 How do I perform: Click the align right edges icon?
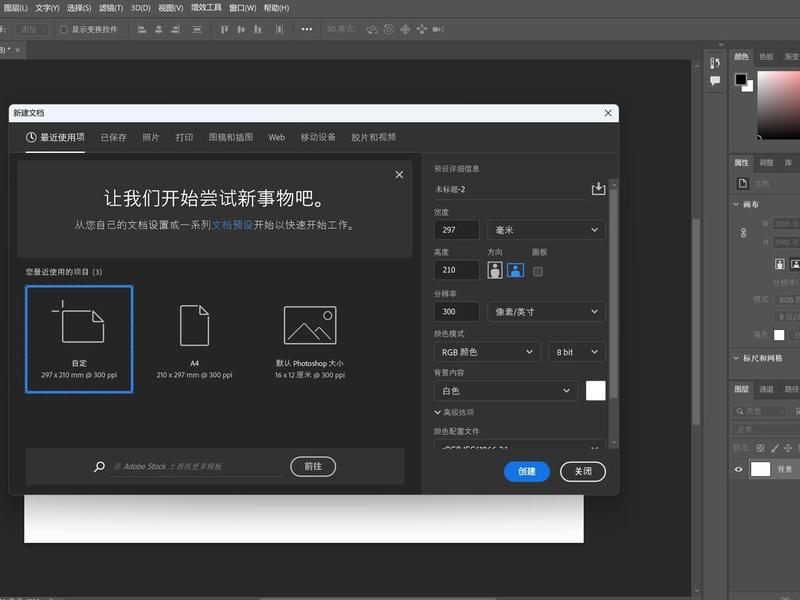pos(175,30)
